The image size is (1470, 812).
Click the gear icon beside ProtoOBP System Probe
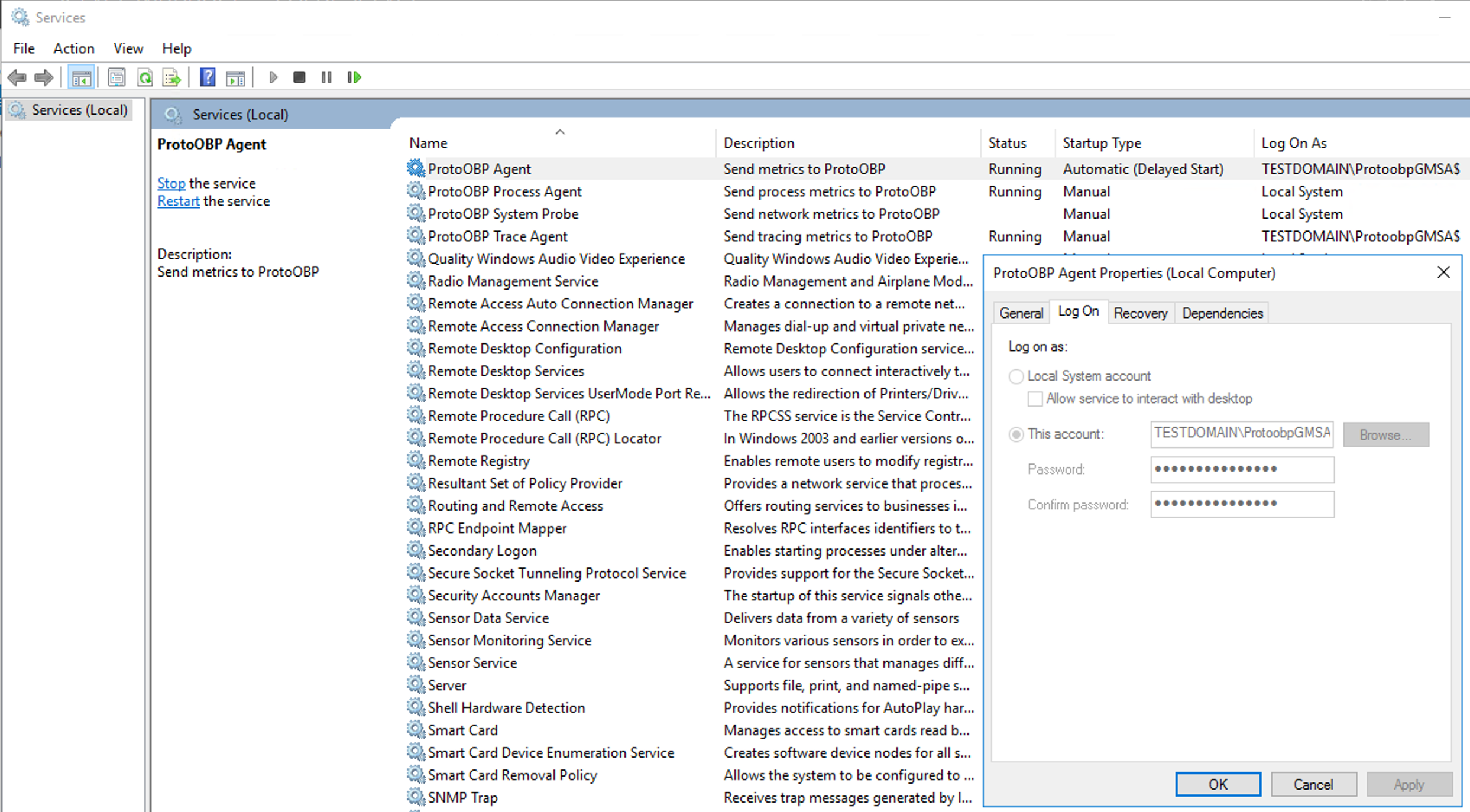click(x=416, y=213)
